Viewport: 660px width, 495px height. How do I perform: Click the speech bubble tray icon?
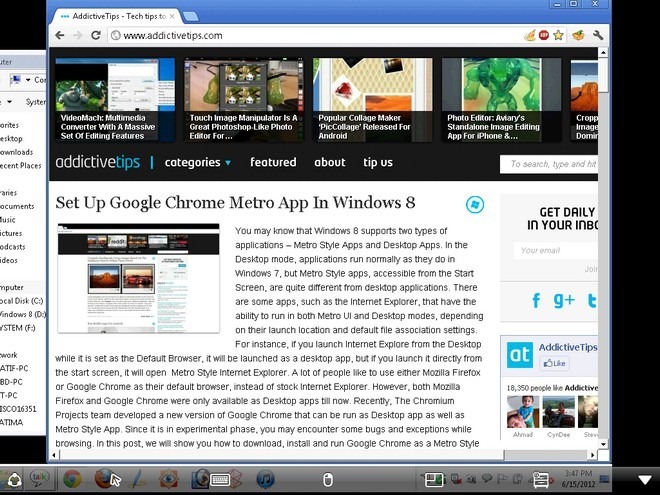point(487,479)
